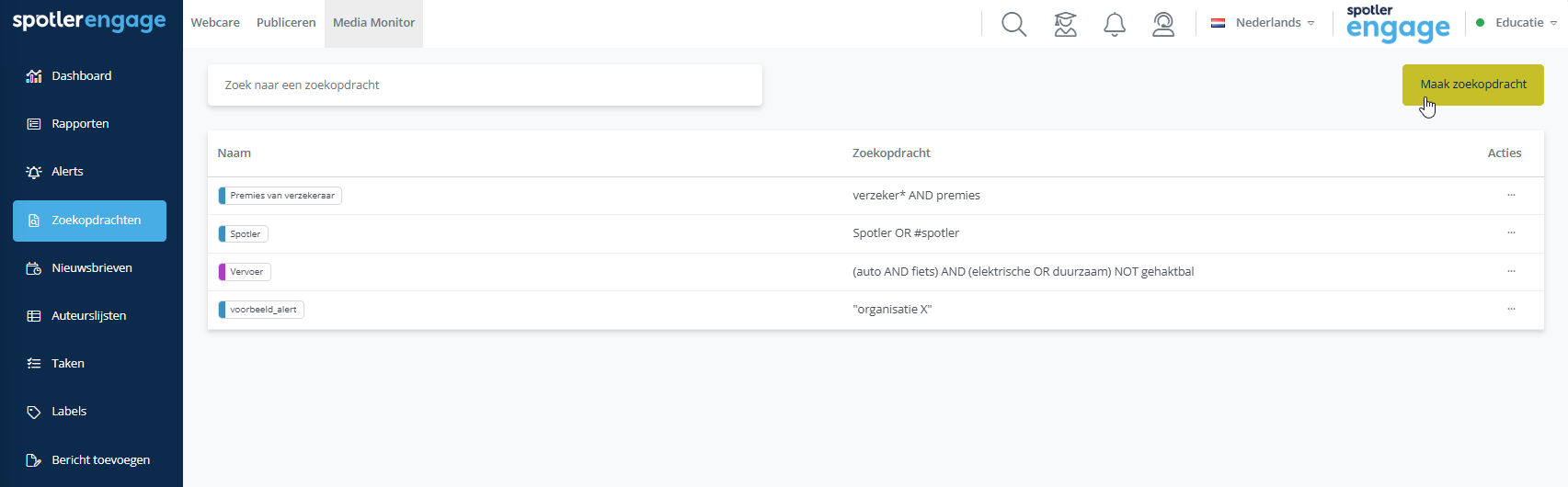Open actions menu for Vervoer row
The image size is (1568, 487).
pyautogui.click(x=1511, y=271)
